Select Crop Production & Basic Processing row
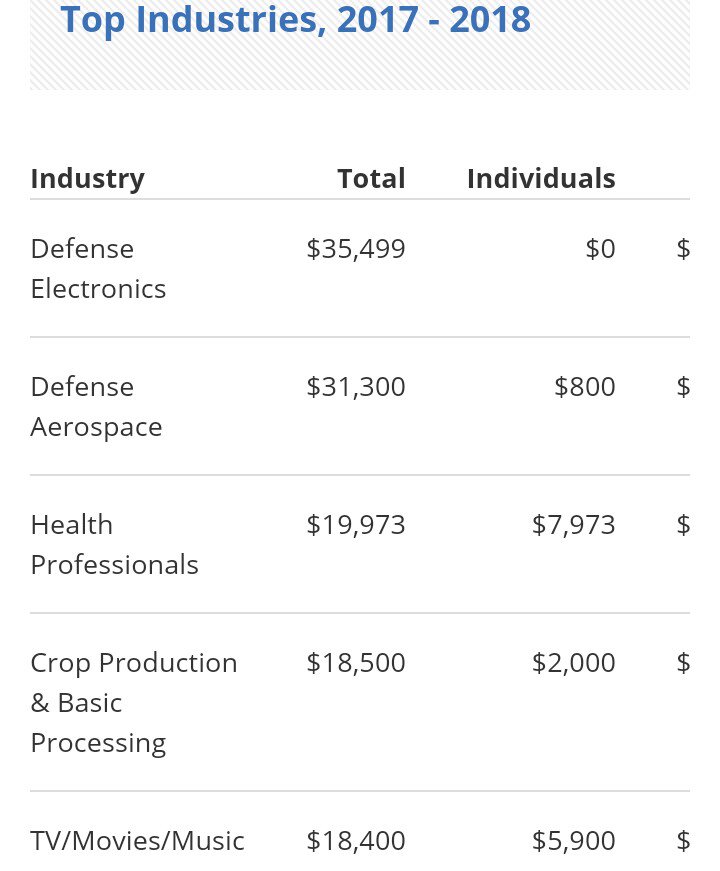Image resolution: width=720 pixels, height=871 pixels. pos(134,703)
